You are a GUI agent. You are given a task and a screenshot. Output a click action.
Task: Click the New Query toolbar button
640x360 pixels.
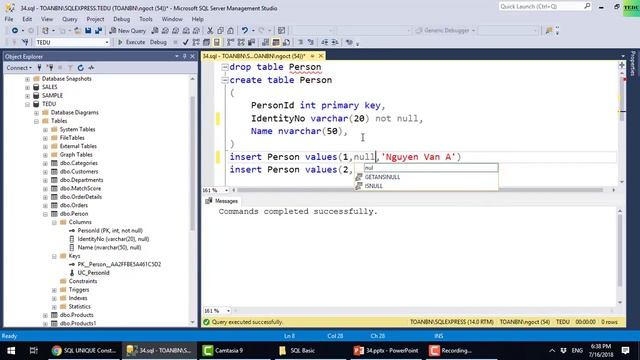pyautogui.click(x=127, y=31)
